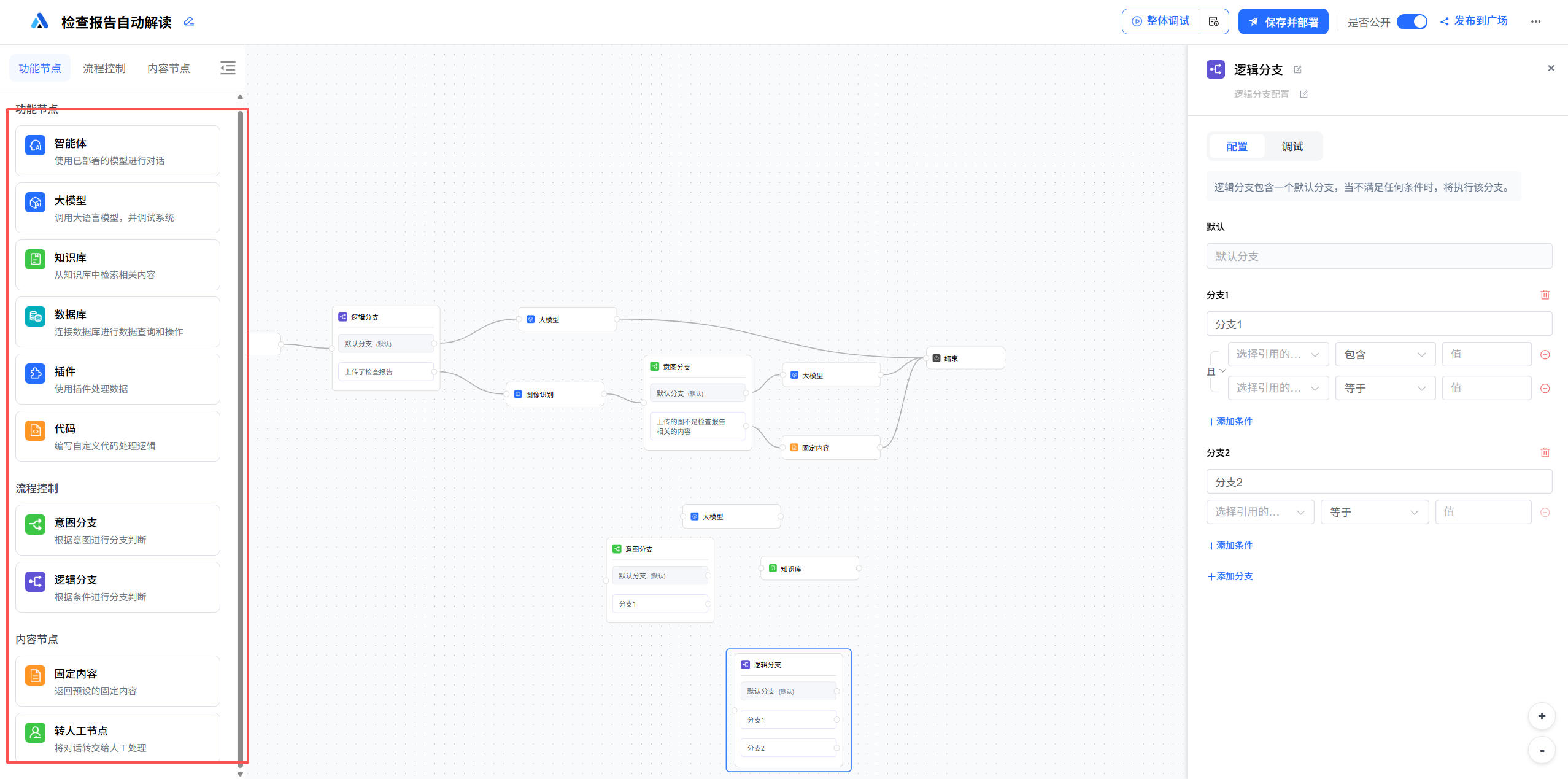Delete 分支2 using its trash icon
Image resolution: width=1568 pixels, height=779 pixels.
(x=1545, y=452)
